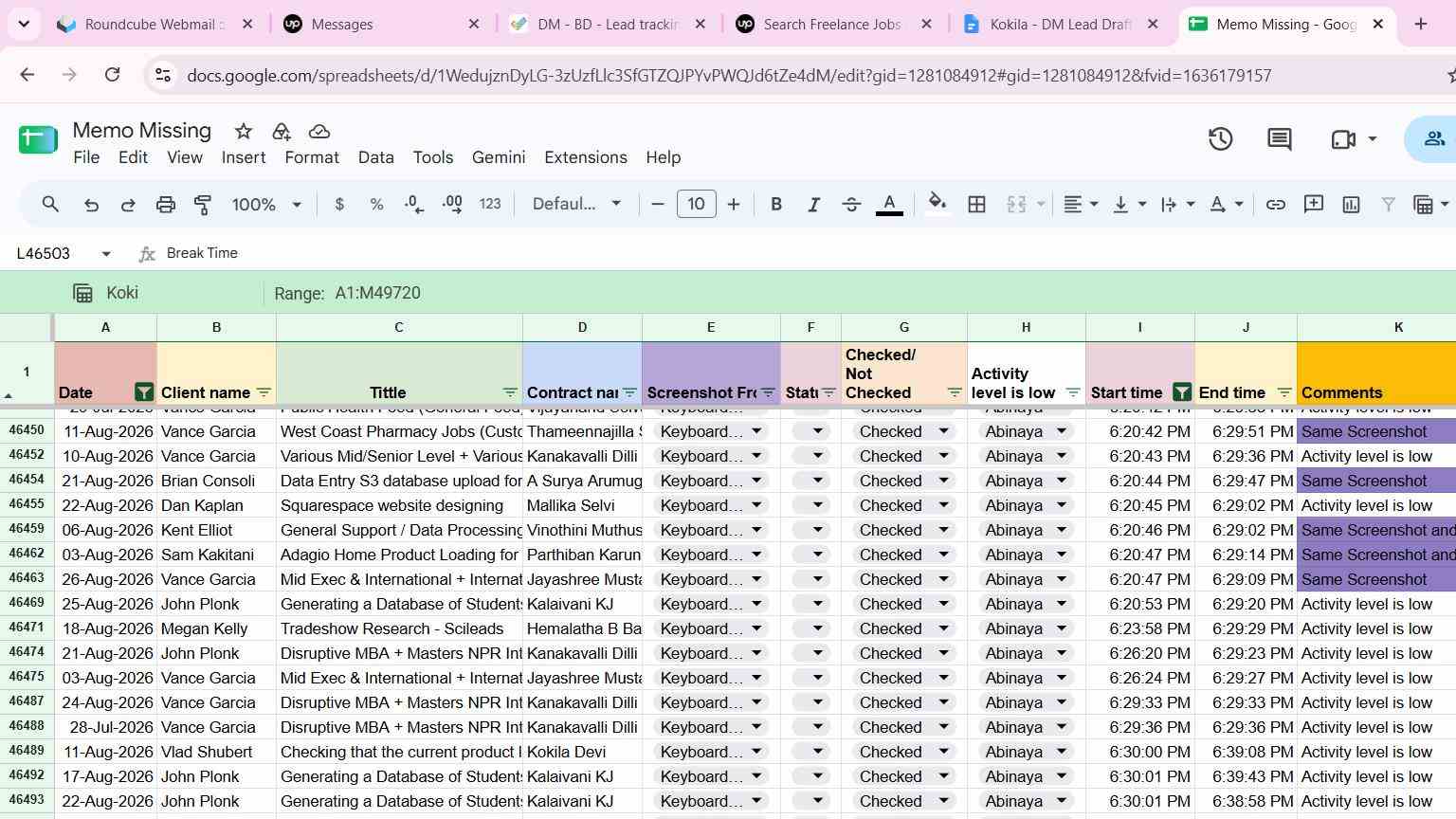1456x819 pixels.
Task: Click the print icon
Action: (x=166, y=204)
